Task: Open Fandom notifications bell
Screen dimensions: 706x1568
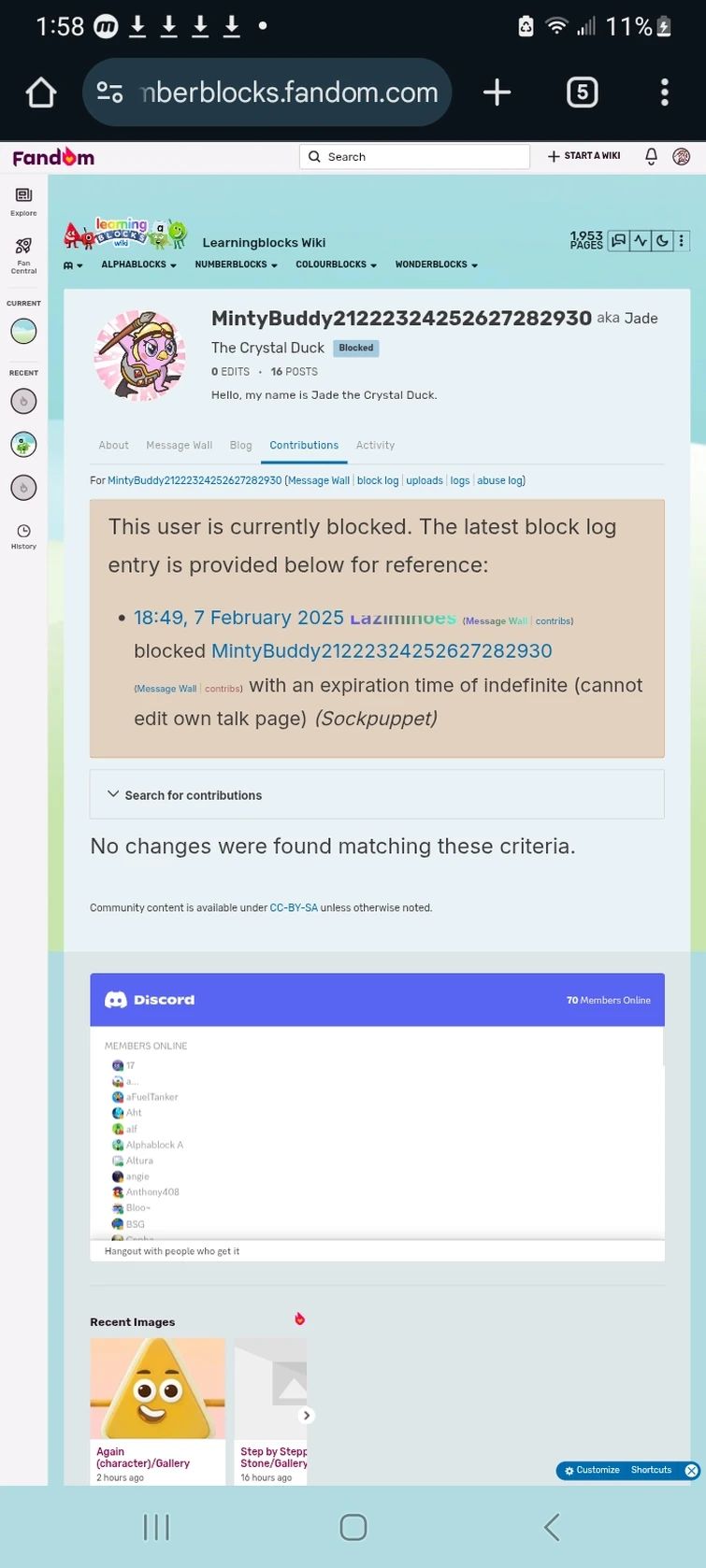Action: [651, 156]
